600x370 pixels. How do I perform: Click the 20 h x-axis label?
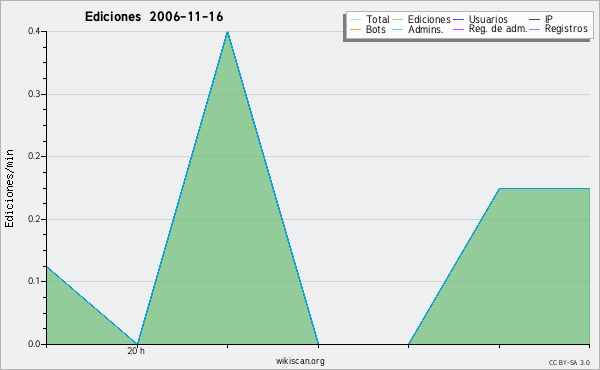click(136, 351)
